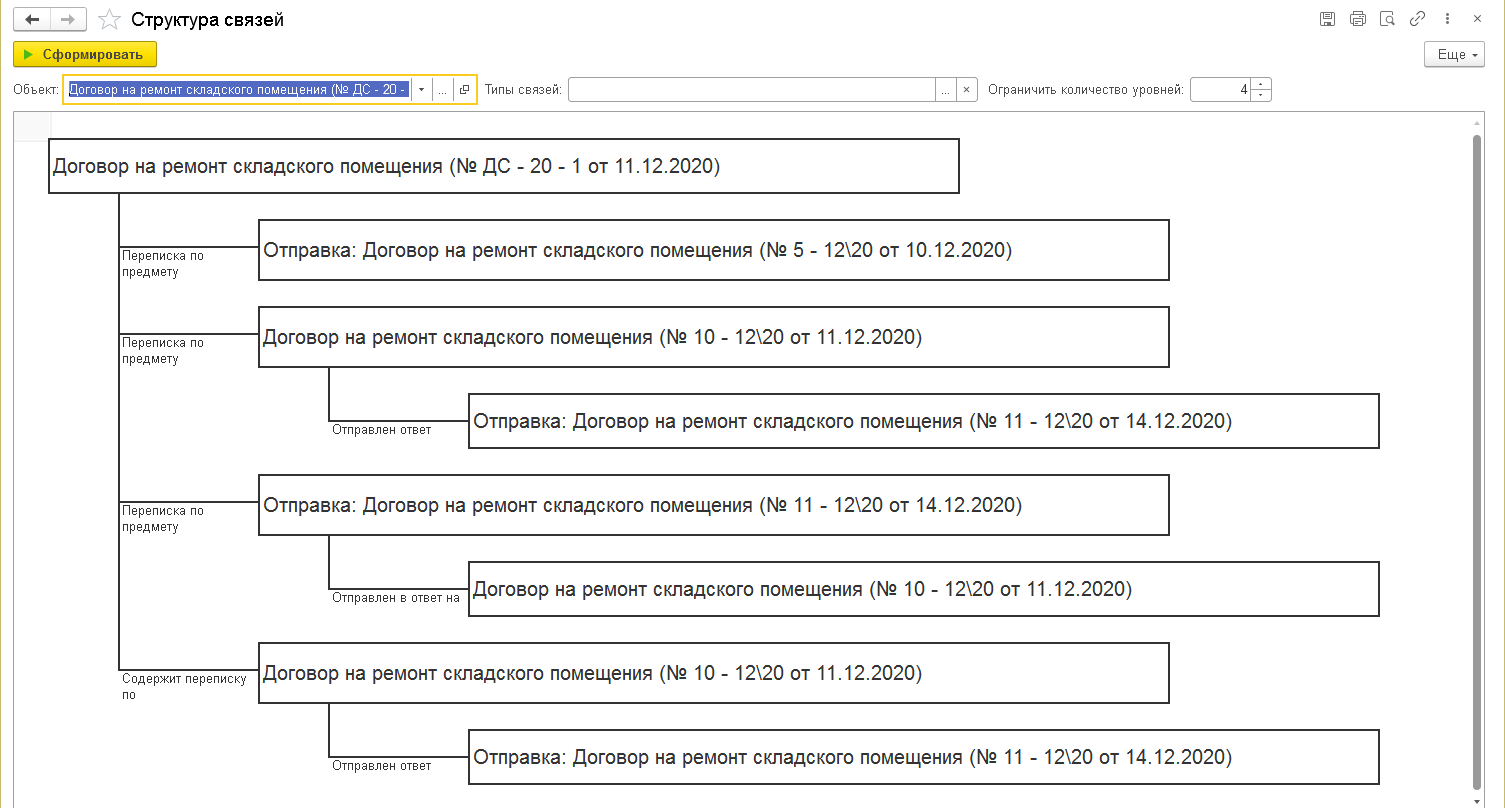Viewport: 1505px width, 808px height.
Task: Click into the Типы связей field
Action: tap(751, 89)
